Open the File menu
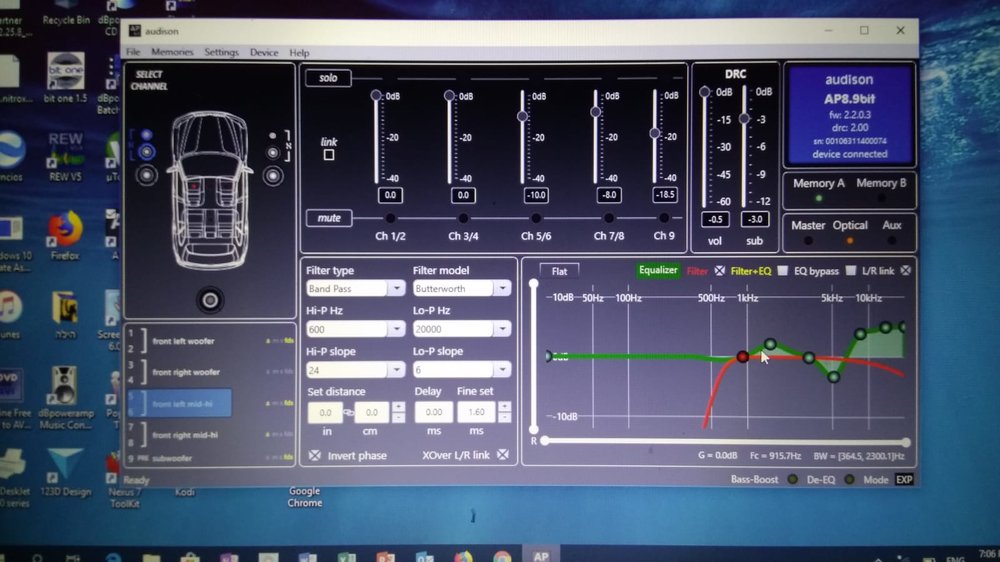The image size is (1000, 562). point(133,52)
